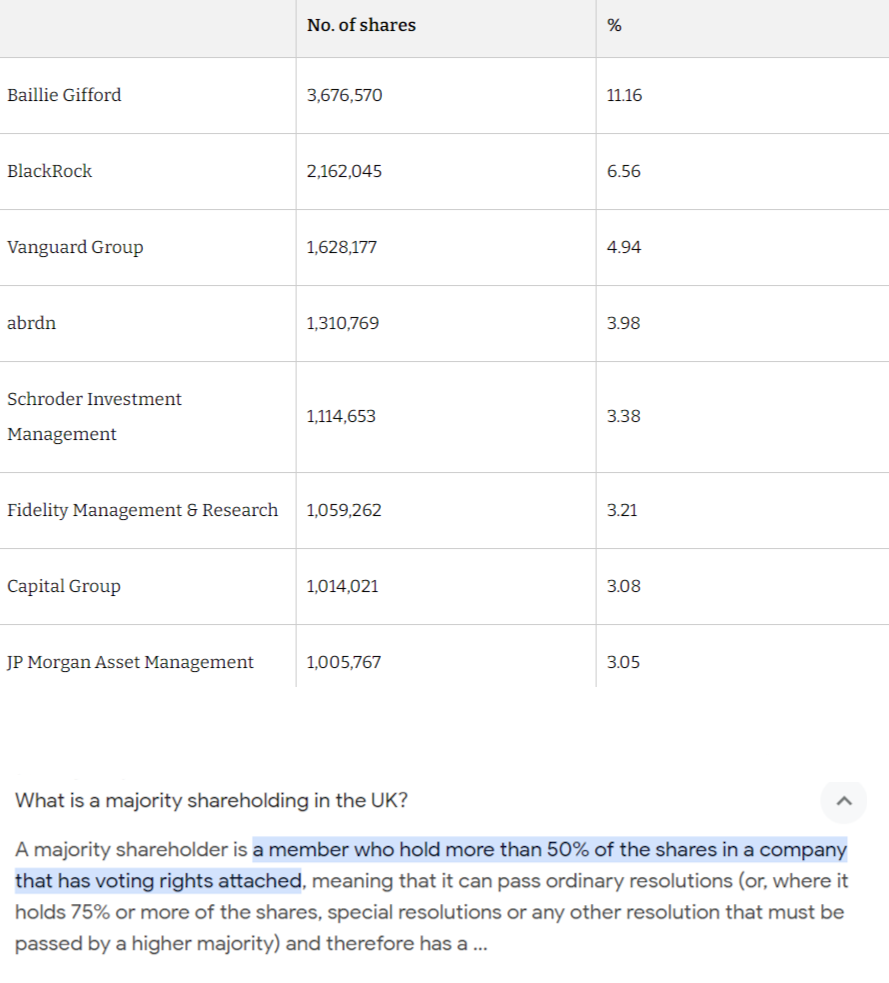Click the 1,014,021 Capital Group shares value
This screenshot has height=983, width=889.
[x=342, y=586]
